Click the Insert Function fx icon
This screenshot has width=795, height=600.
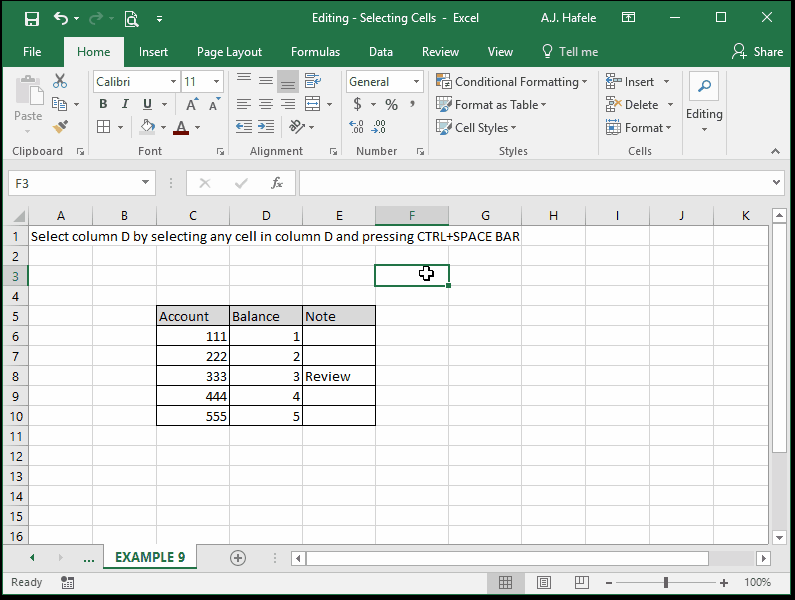(277, 183)
